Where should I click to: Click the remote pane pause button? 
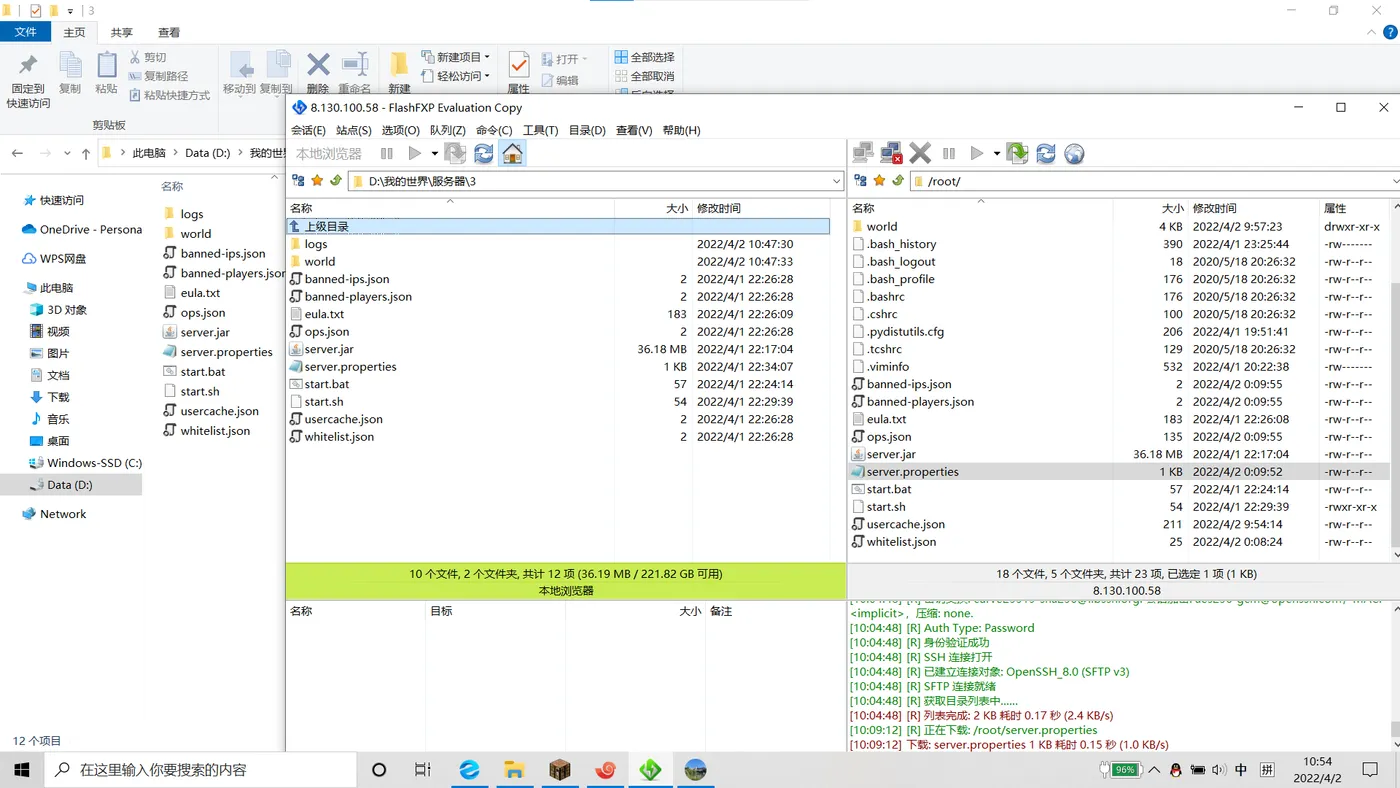(x=949, y=153)
